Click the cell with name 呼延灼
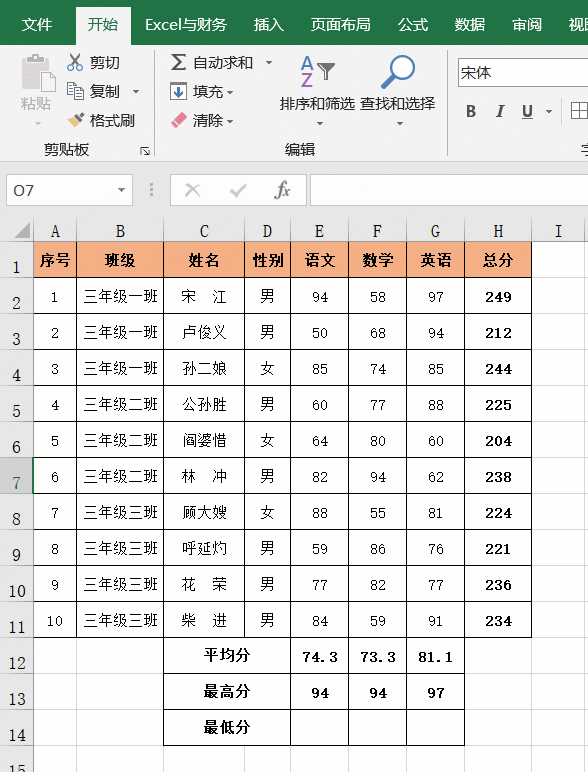This screenshot has height=772, width=588. [x=204, y=547]
